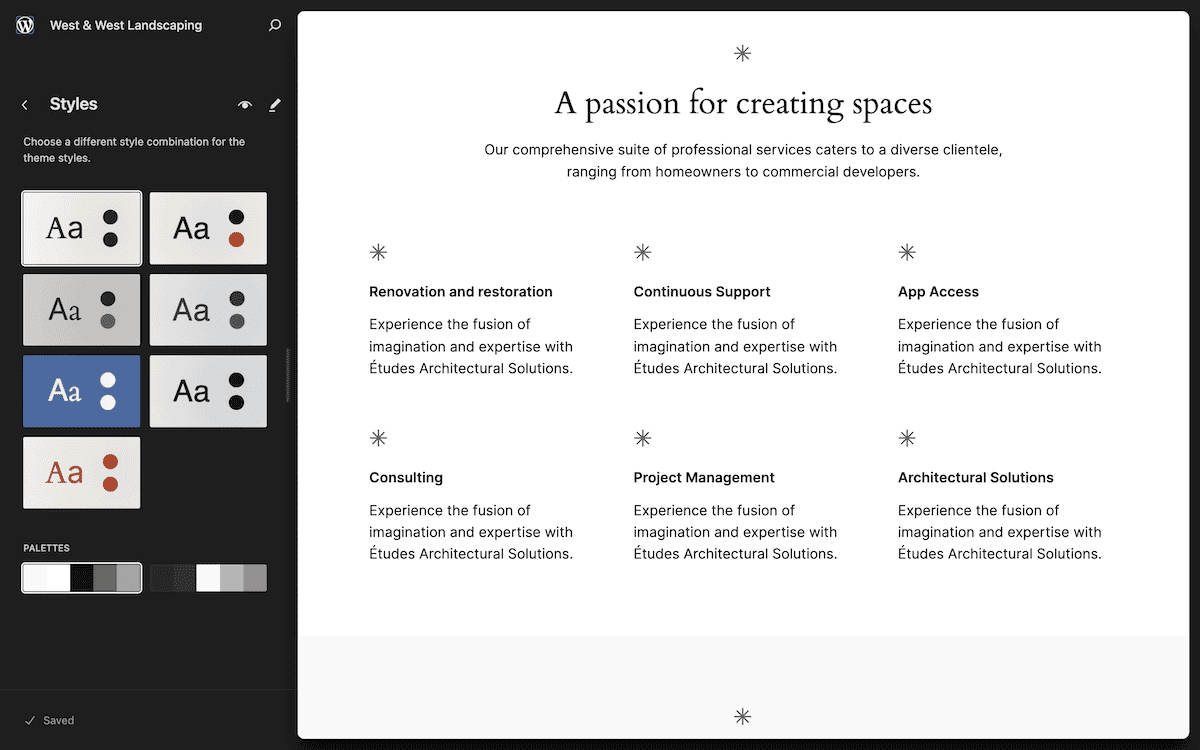
Task: Click the pencil icon to edit styles
Action: 274,104
